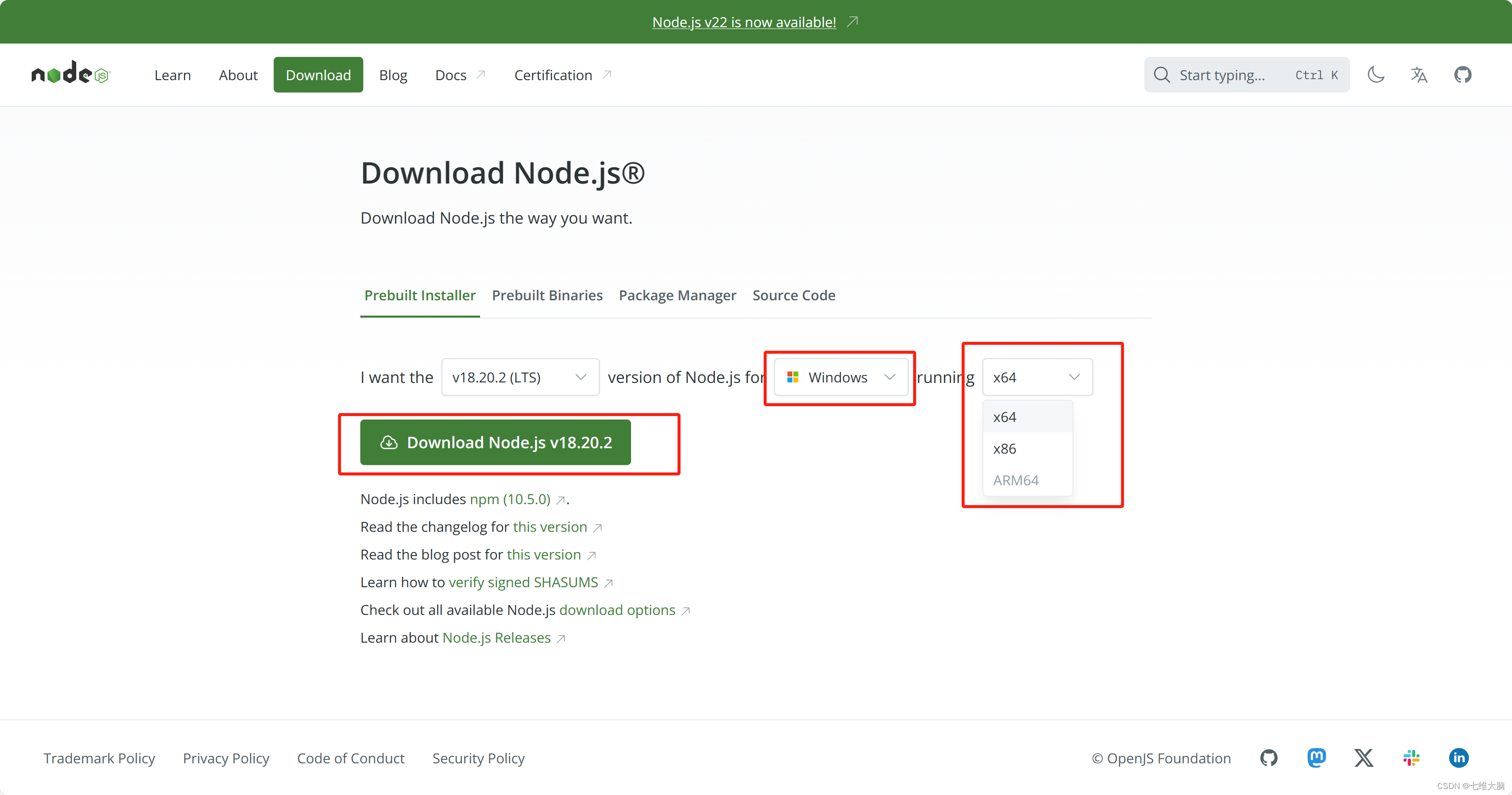1512x795 pixels.
Task: Select ARM64 in the architecture list
Action: 1027,480
